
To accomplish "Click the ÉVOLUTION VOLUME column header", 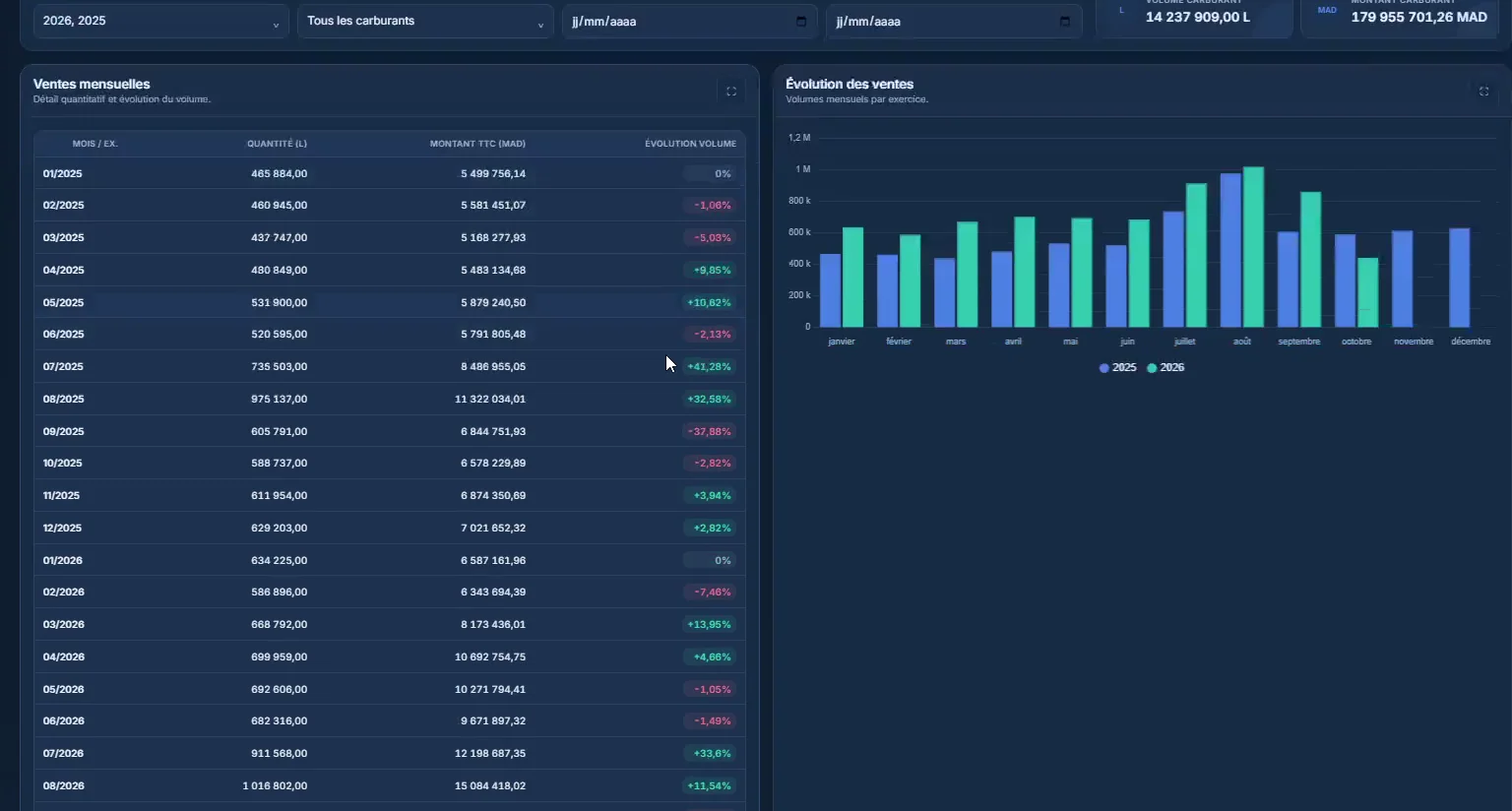I will 690,144.
